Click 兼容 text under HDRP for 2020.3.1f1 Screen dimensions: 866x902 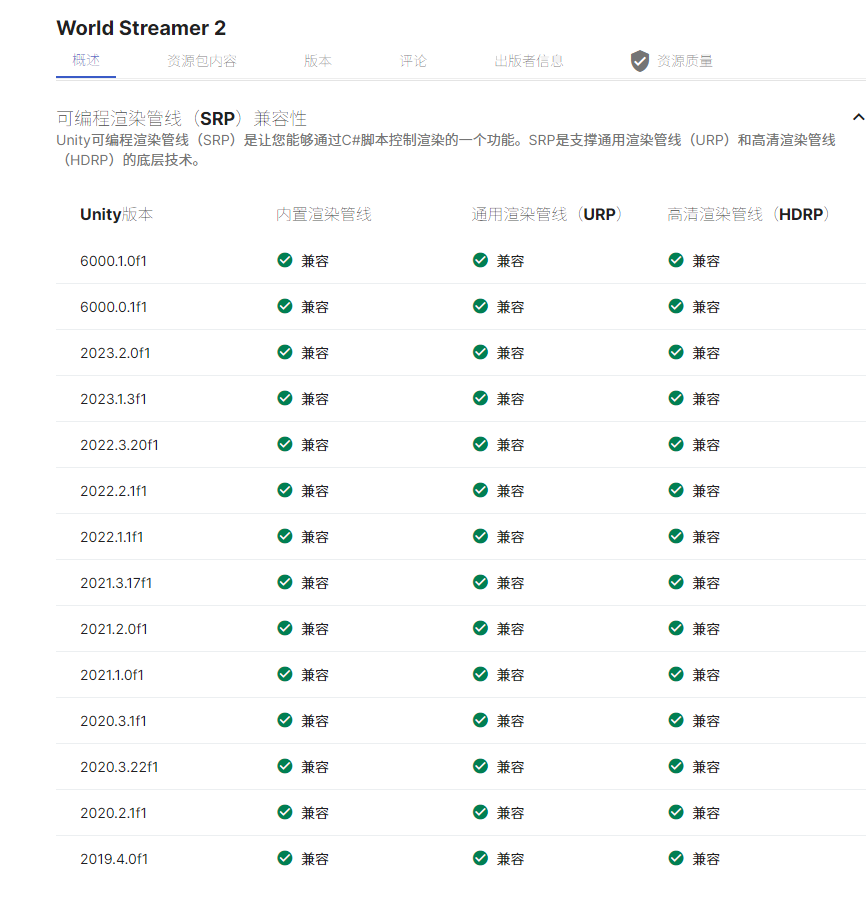[x=706, y=721]
